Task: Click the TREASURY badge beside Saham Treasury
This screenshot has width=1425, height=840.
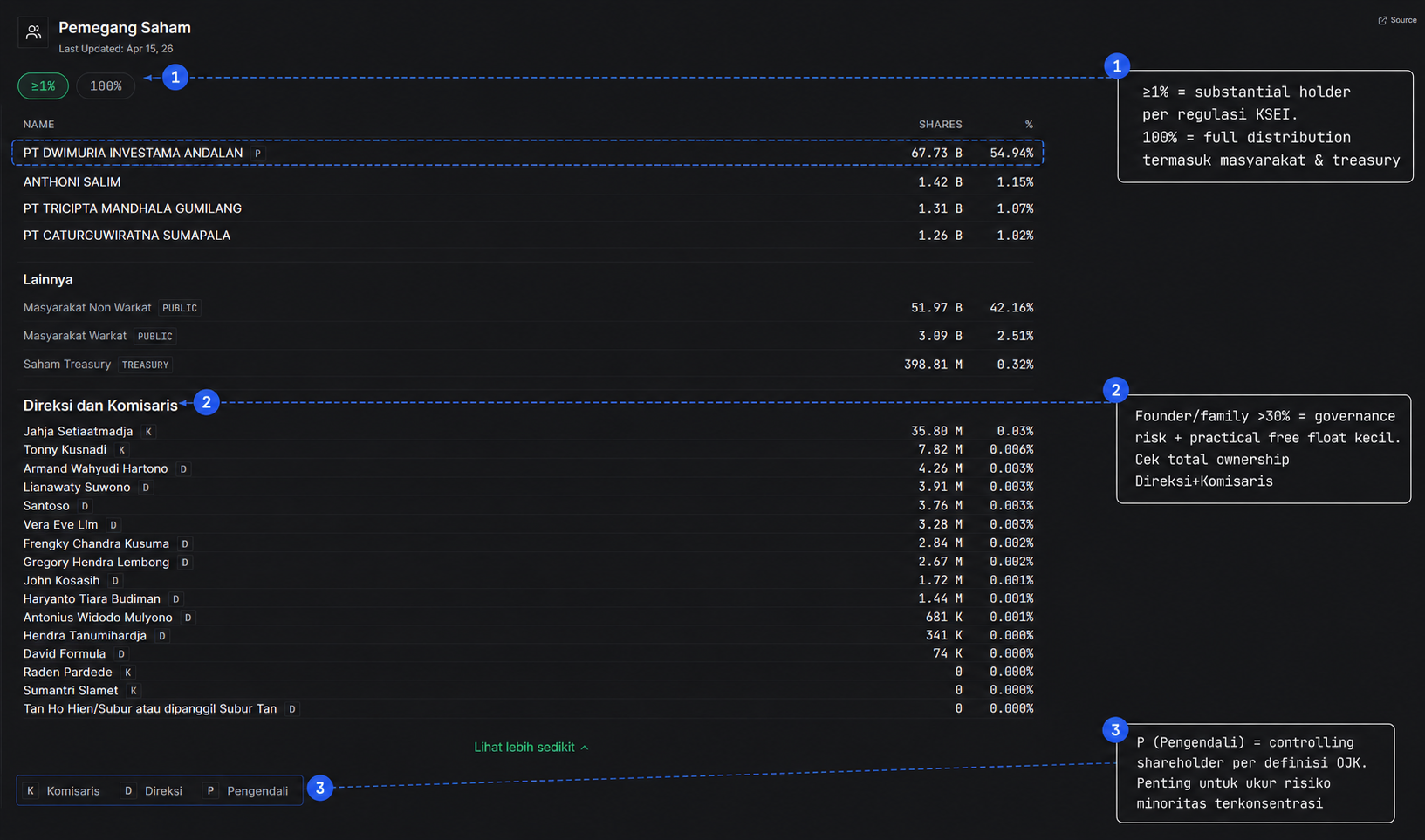Action: (145, 365)
